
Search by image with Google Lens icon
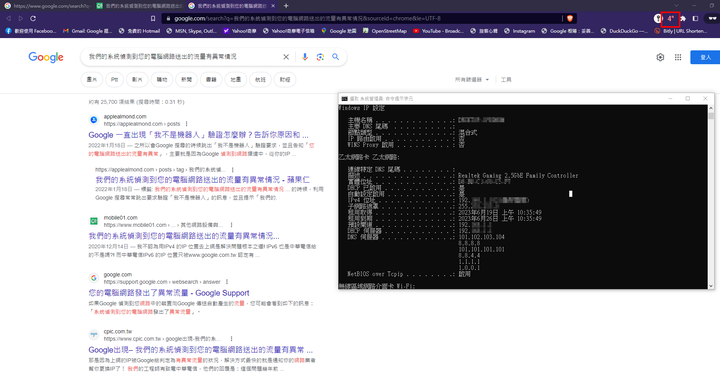pyautogui.click(x=320, y=57)
